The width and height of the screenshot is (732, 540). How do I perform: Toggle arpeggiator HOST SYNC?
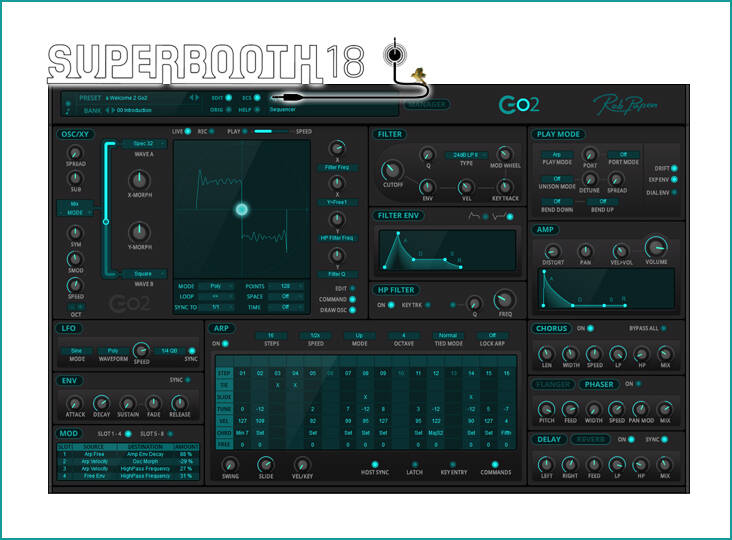coord(374,464)
